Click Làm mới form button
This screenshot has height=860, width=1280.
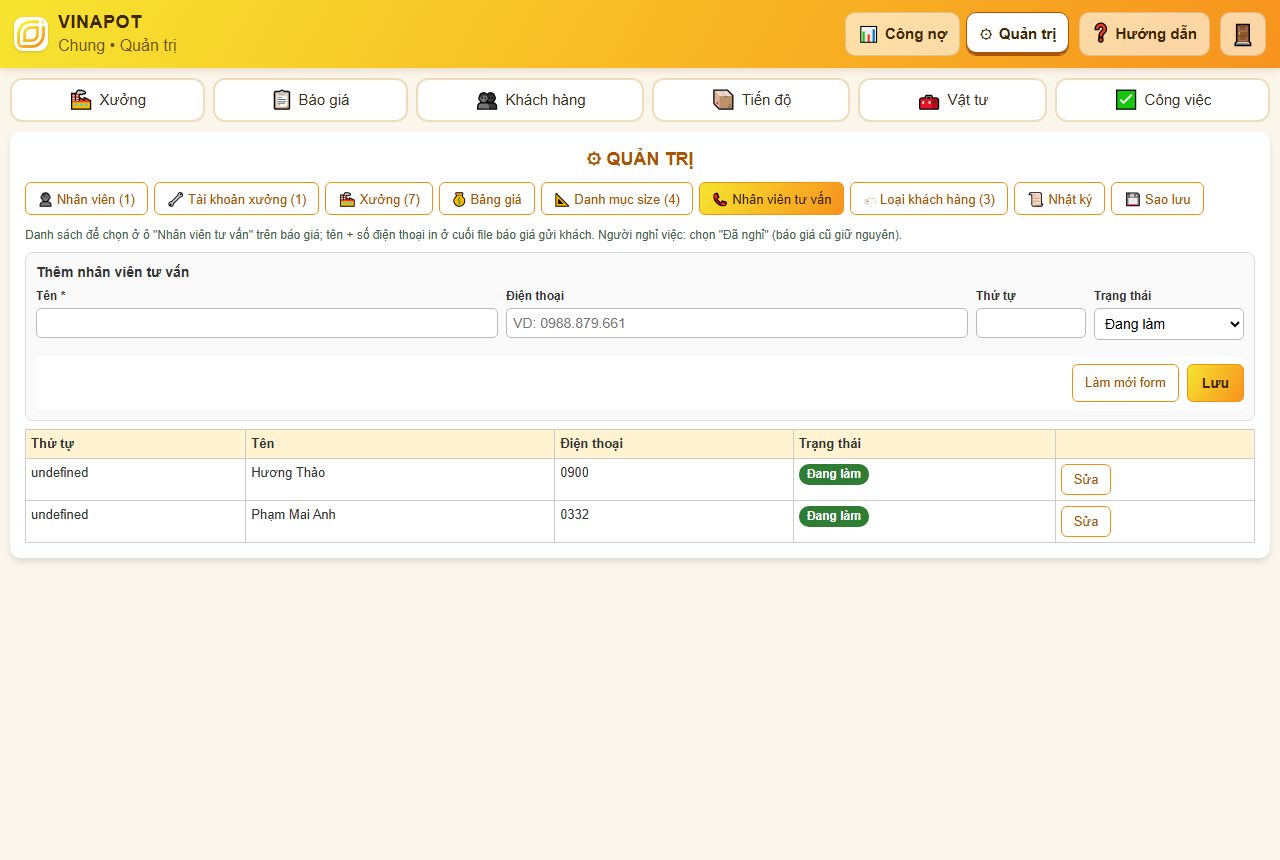coord(1125,383)
